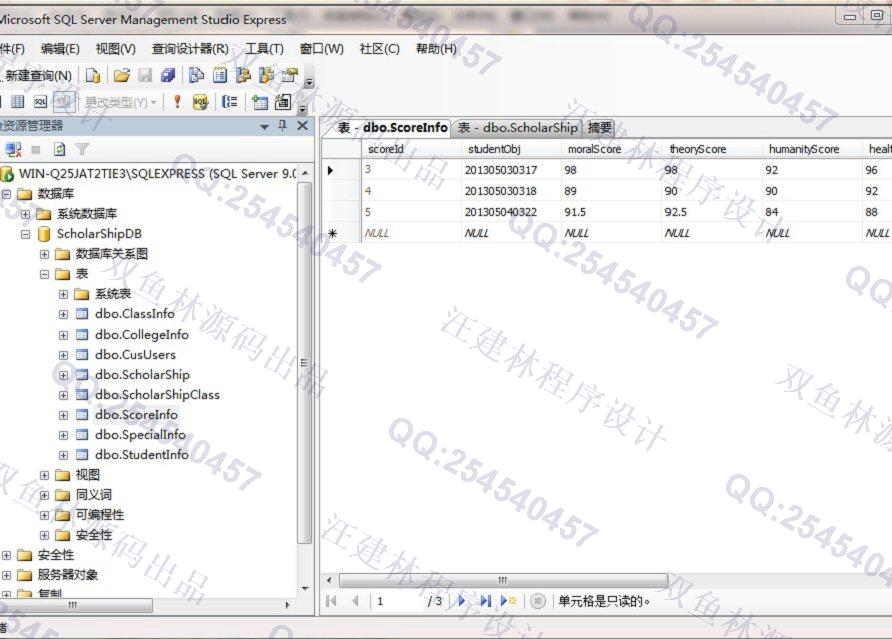892x639 pixels.
Task: Click the theoryScore value 92.5
Action: pos(675,212)
